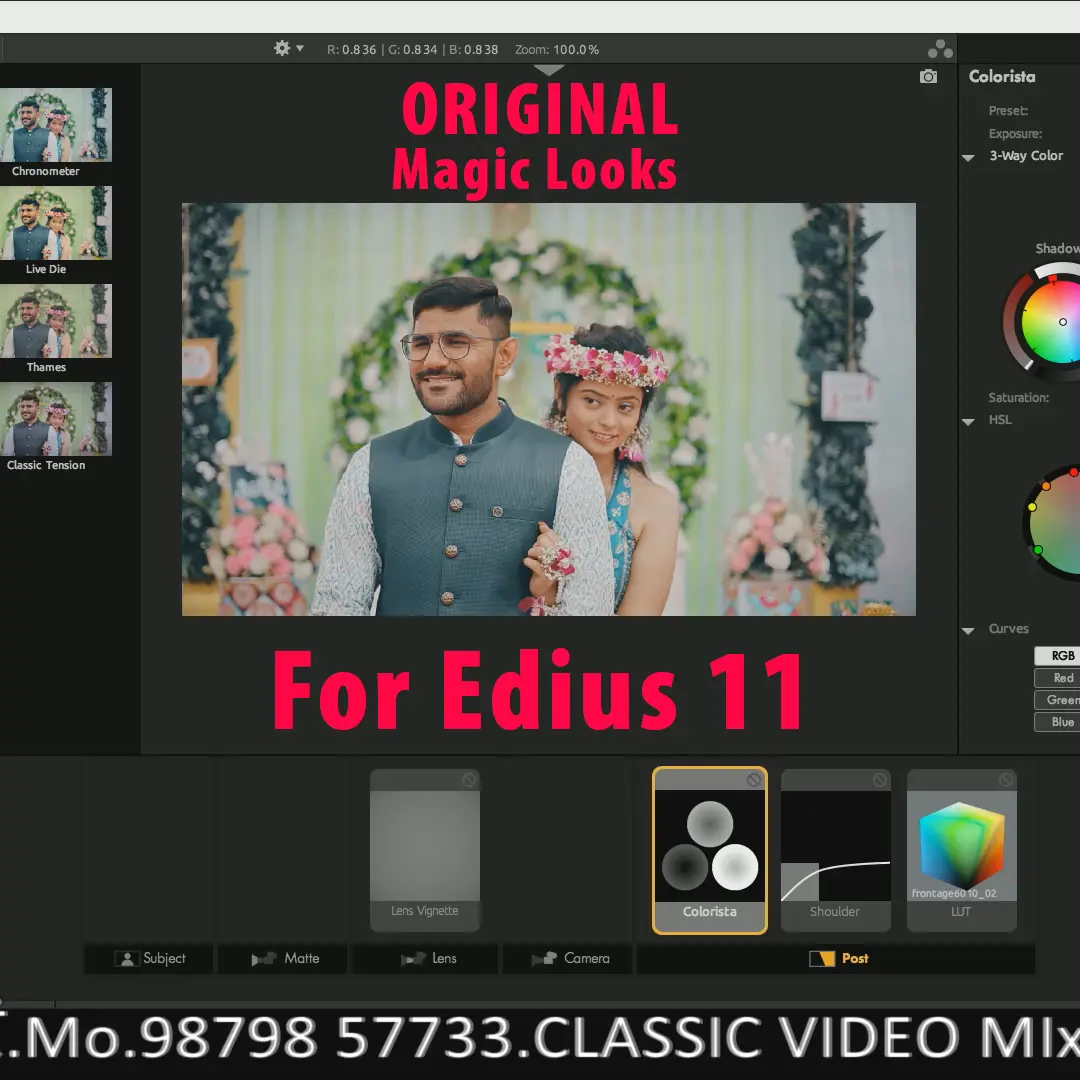Click the "Saturation:" label
1080x1080 pixels.
(x=1019, y=397)
